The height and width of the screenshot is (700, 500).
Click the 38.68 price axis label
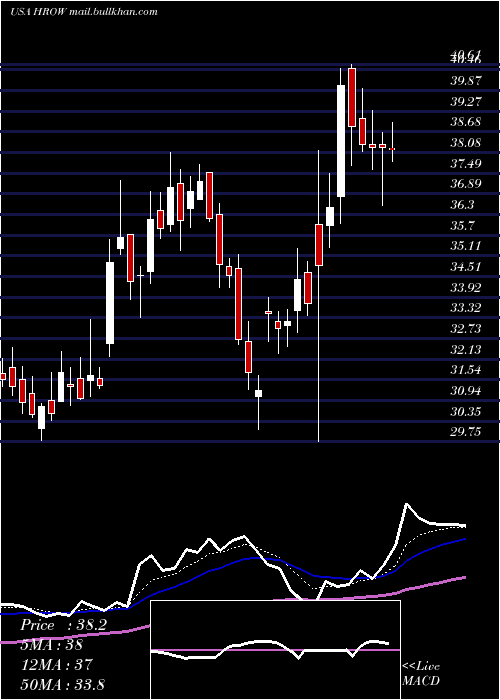click(466, 122)
